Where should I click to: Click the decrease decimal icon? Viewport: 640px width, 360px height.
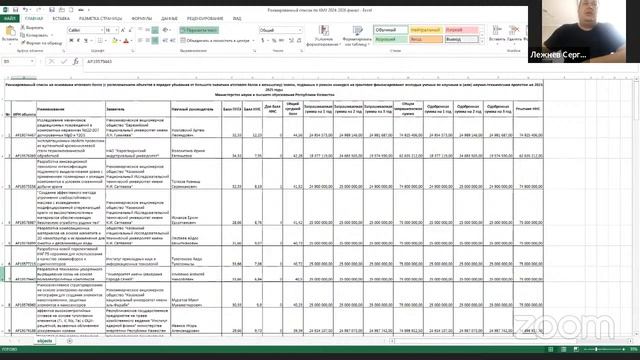(x=299, y=40)
